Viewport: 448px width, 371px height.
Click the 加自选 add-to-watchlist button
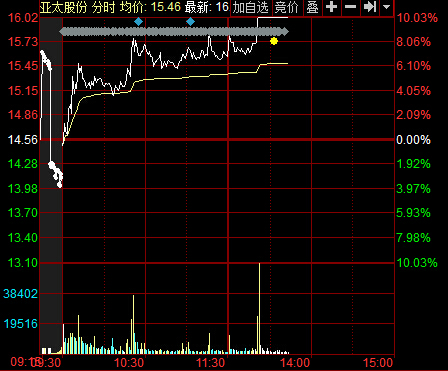click(251, 7)
